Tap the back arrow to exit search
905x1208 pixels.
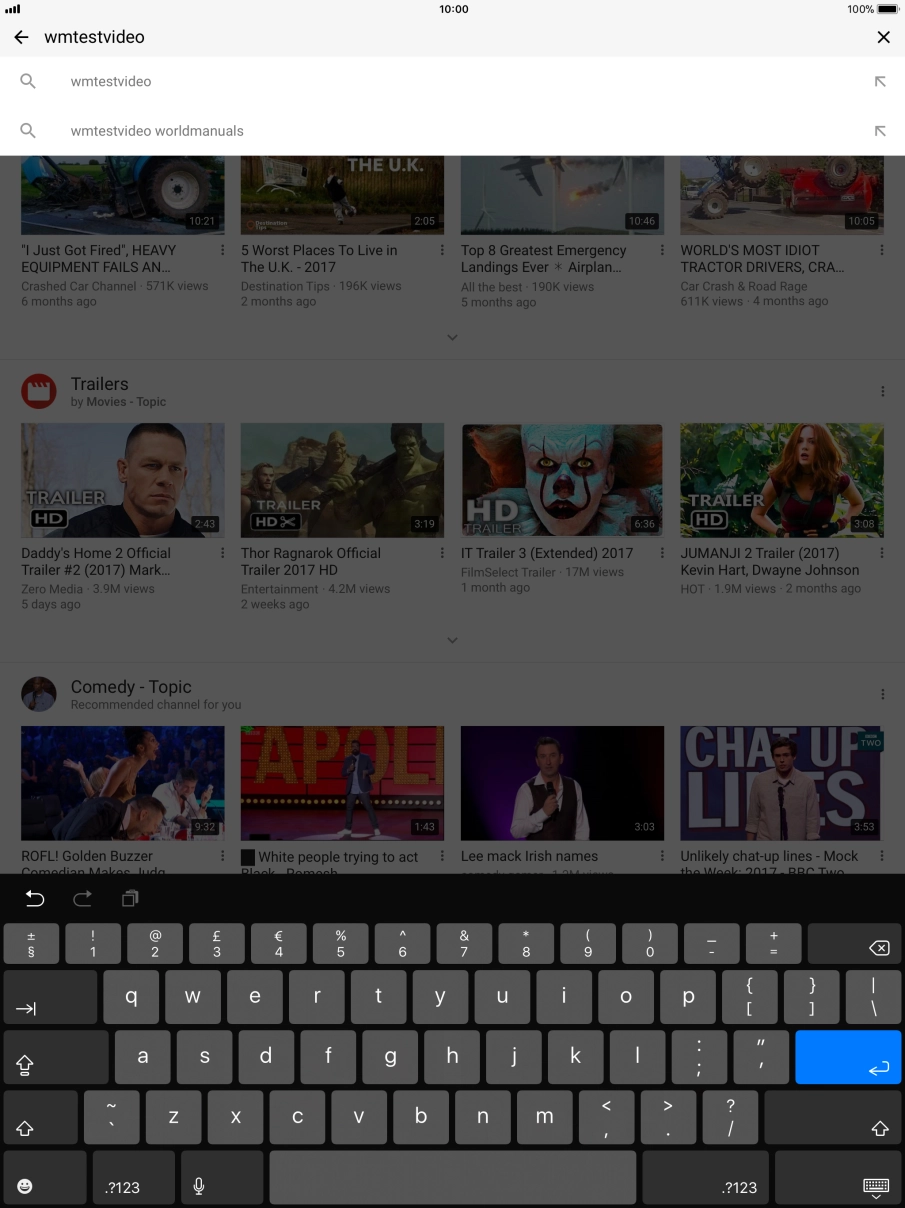[x=20, y=37]
